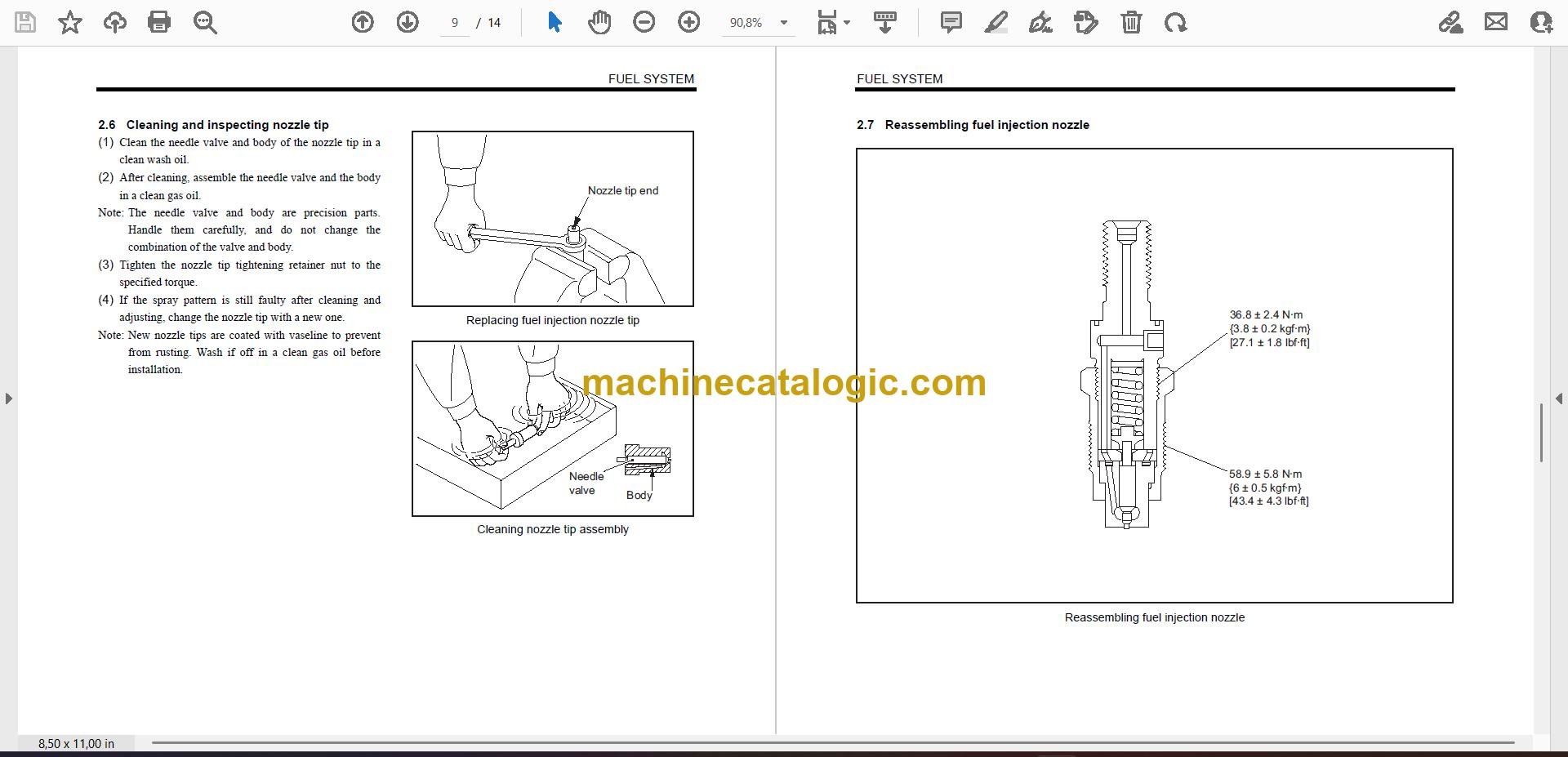Image resolution: width=1568 pixels, height=757 pixels.
Task: Edit the current page number field
Action: tap(455, 23)
